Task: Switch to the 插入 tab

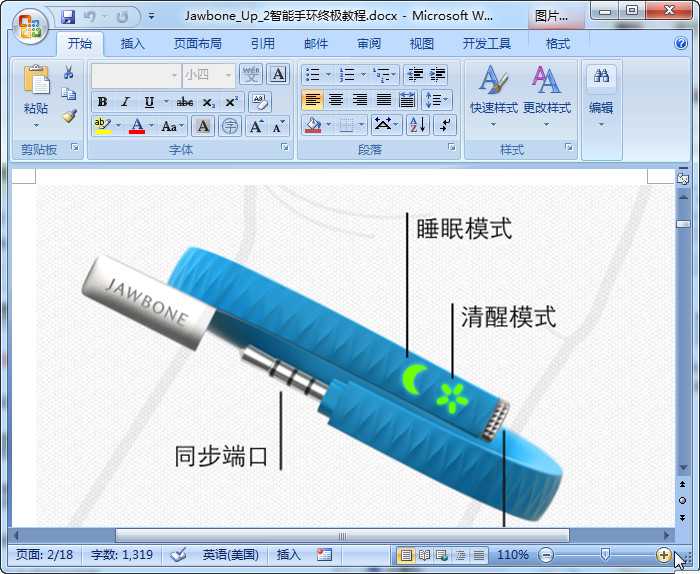Action: (x=133, y=44)
